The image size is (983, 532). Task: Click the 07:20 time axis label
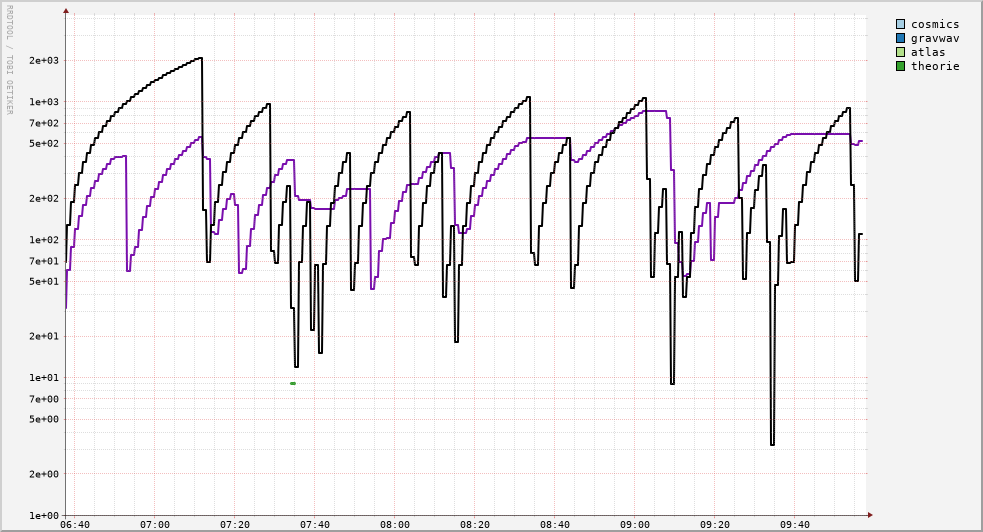pyautogui.click(x=235, y=525)
